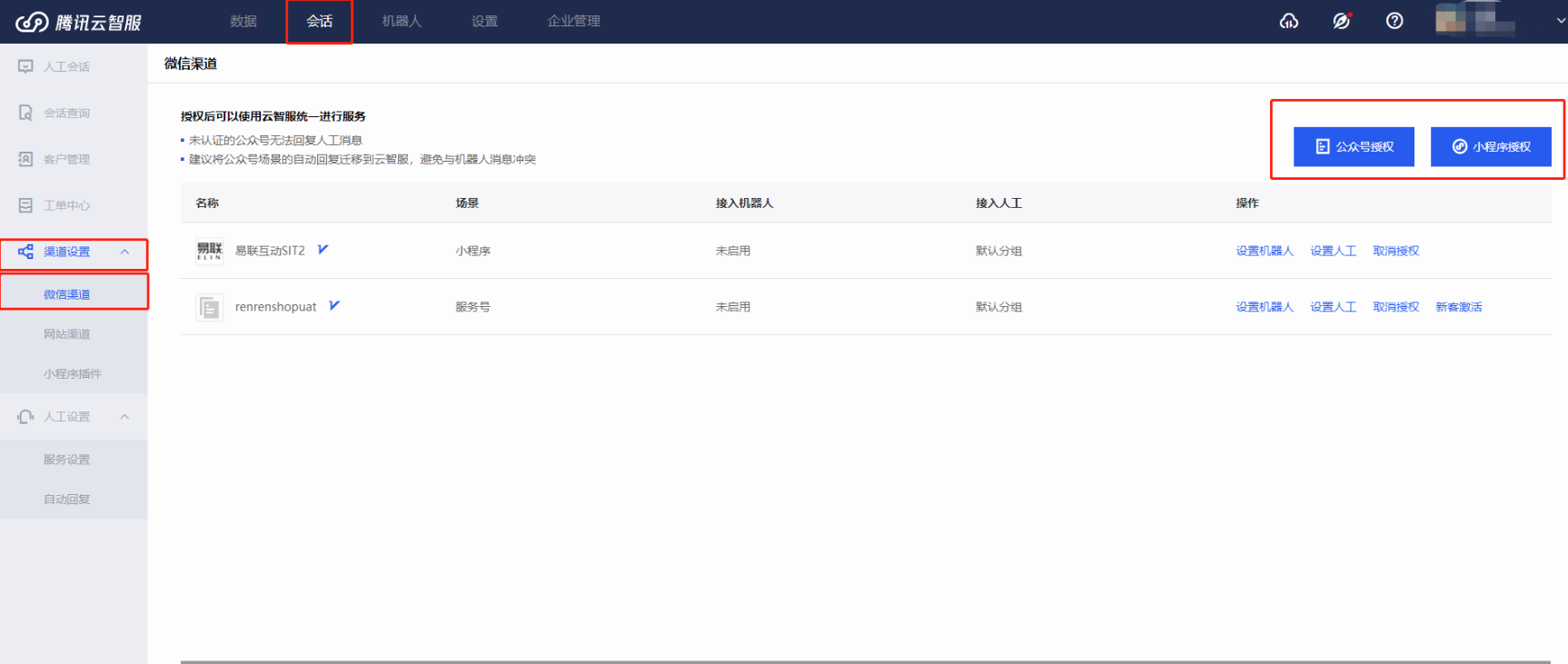Click the 公众号授权 button

(x=1354, y=146)
